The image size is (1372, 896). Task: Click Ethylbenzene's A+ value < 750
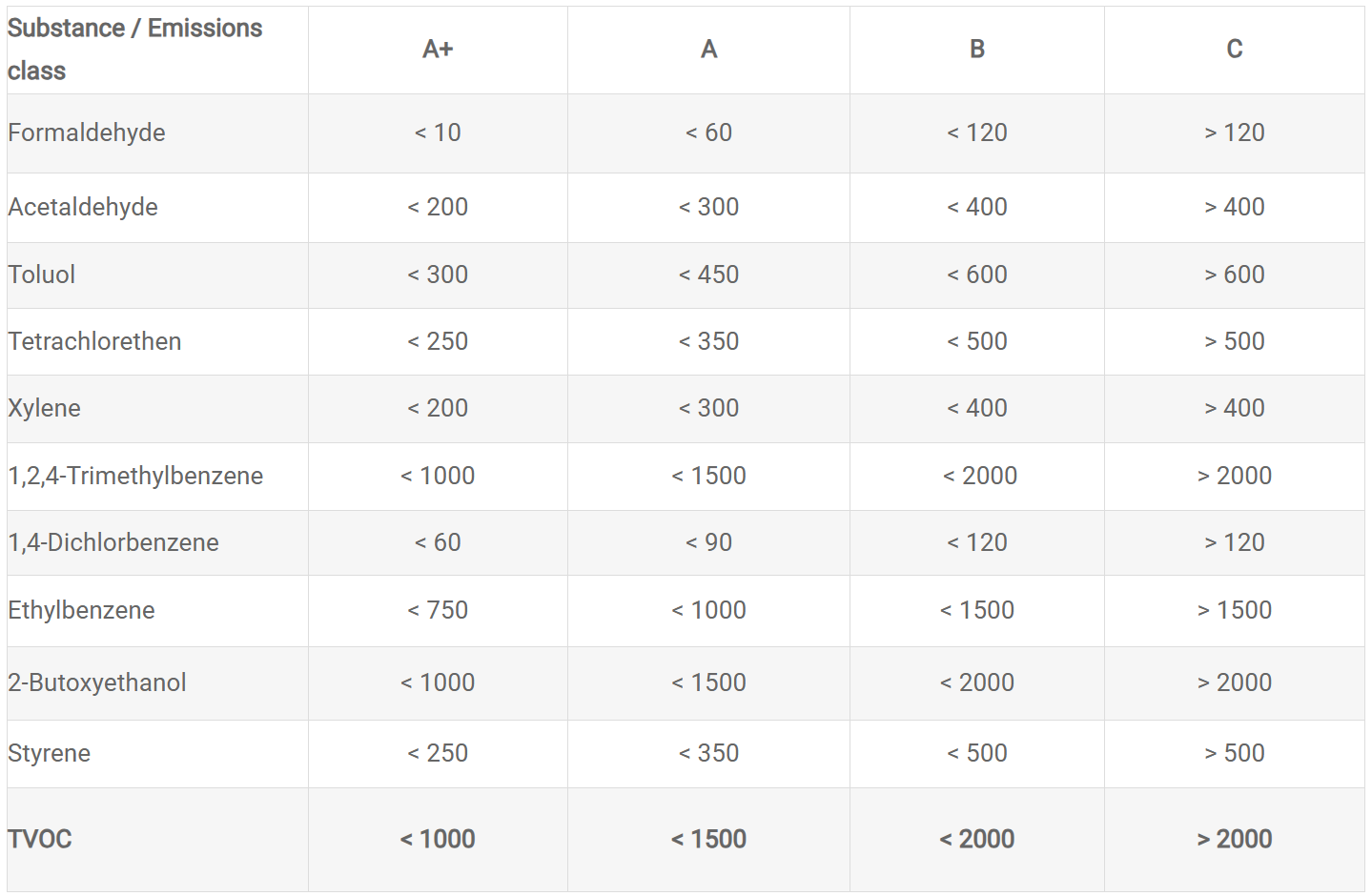[438, 610]
